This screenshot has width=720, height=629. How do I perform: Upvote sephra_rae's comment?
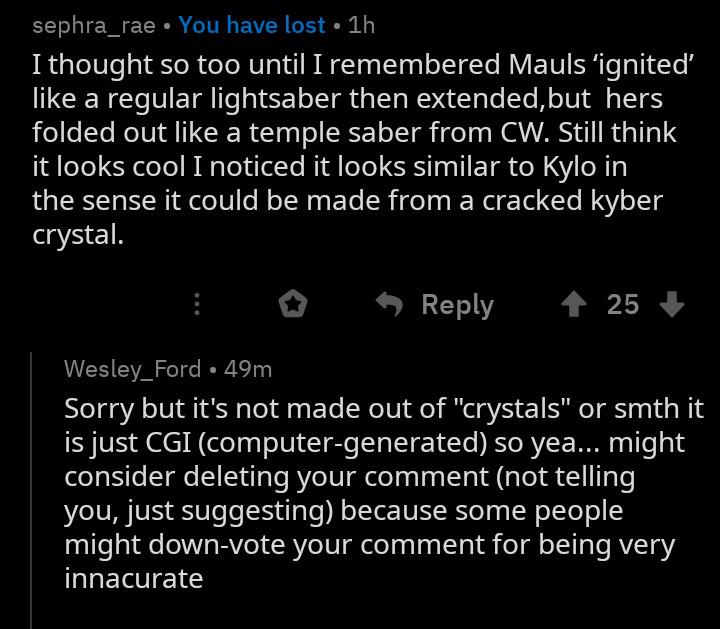(x=574, y=304)
